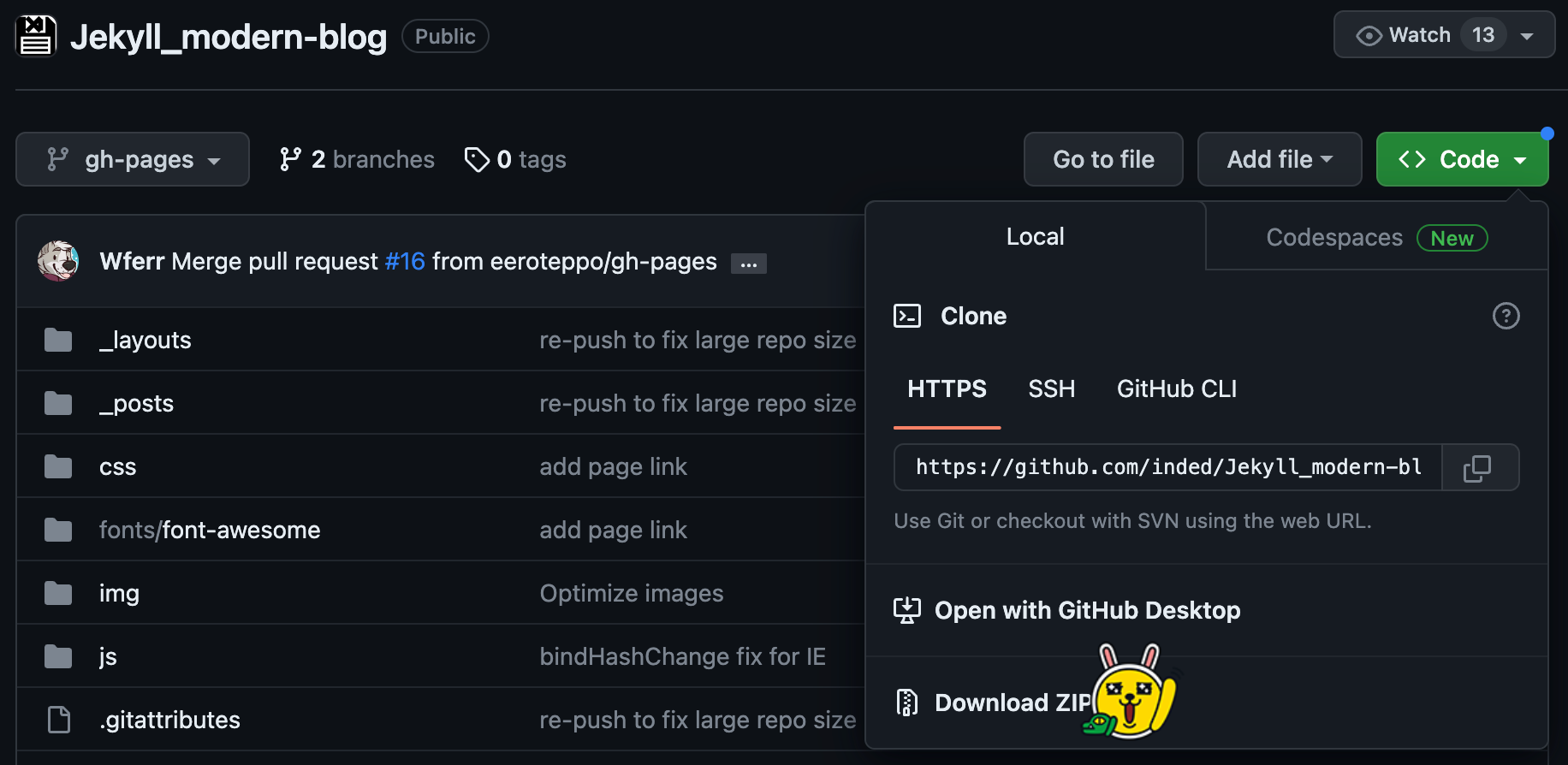Open .gitattributes commit message 're-push to fix large repo size'
This screenshot has height=765, width=1568.
tap(698, 720)
